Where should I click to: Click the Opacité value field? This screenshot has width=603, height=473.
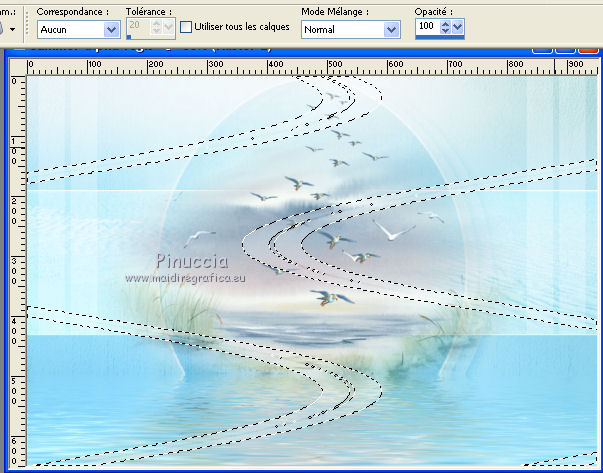tap(427, 26)
